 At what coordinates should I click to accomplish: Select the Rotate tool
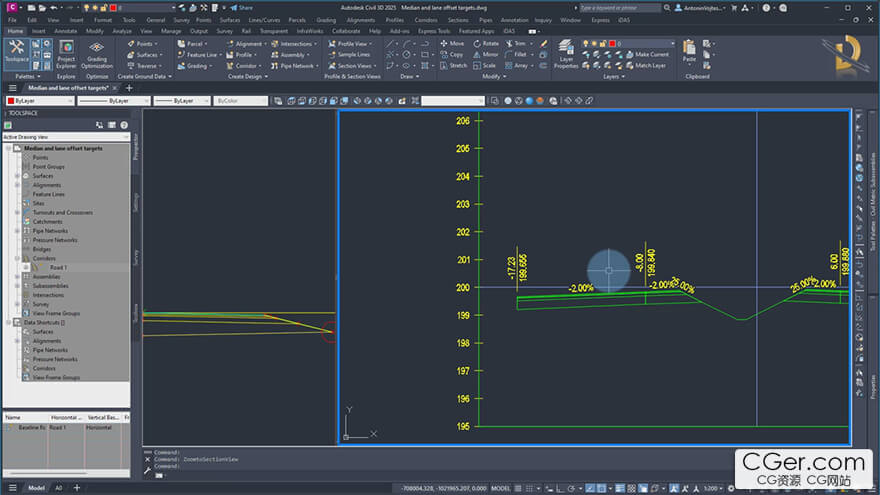coord(486,43)
